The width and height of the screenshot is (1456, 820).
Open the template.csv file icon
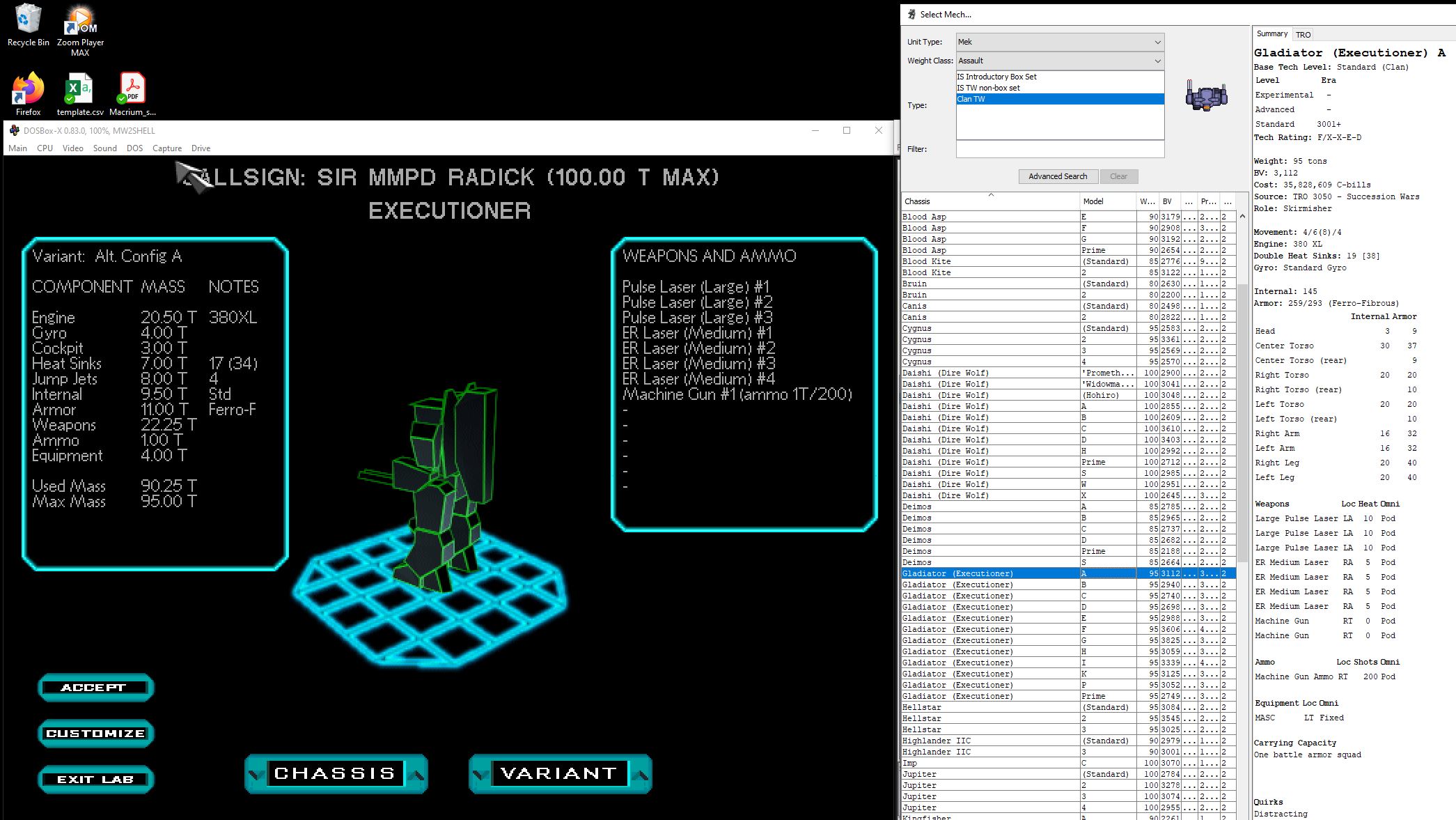click(x=79, y=89)
